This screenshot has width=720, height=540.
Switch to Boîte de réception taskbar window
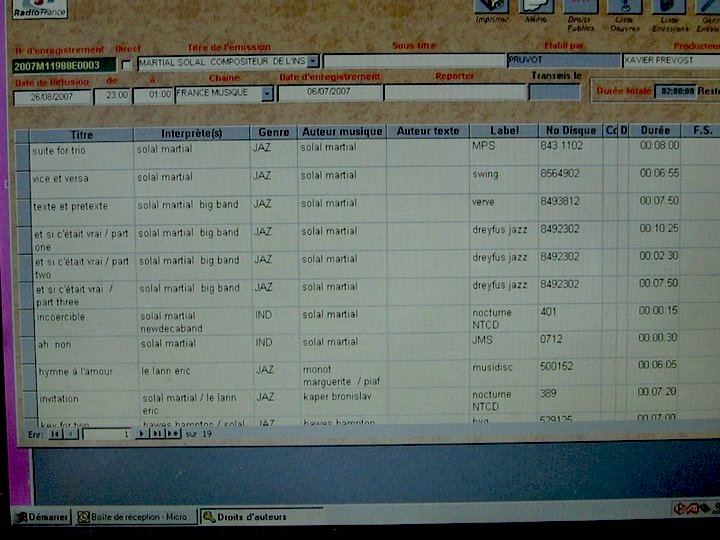click(x=135, y=517)
